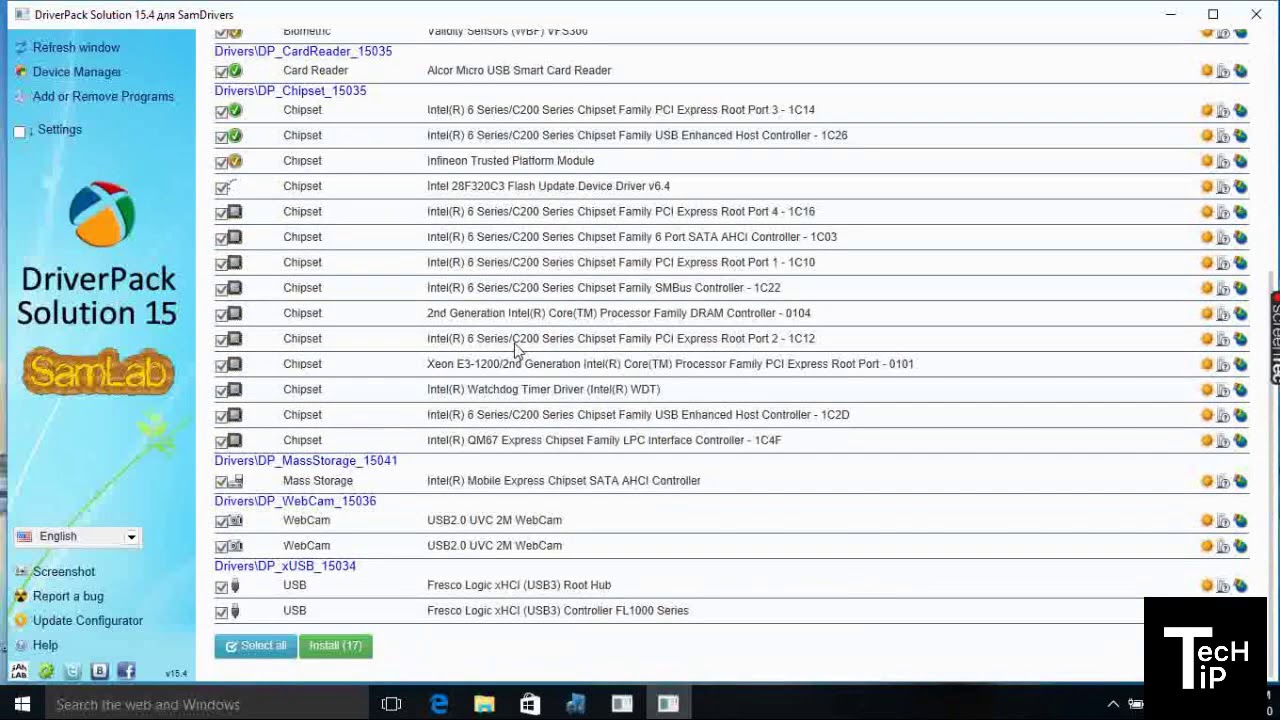Click orange icon on Infineon Trusted Platform Module row
This screenshot has height=720, width=1280.
click(1207, 161)
